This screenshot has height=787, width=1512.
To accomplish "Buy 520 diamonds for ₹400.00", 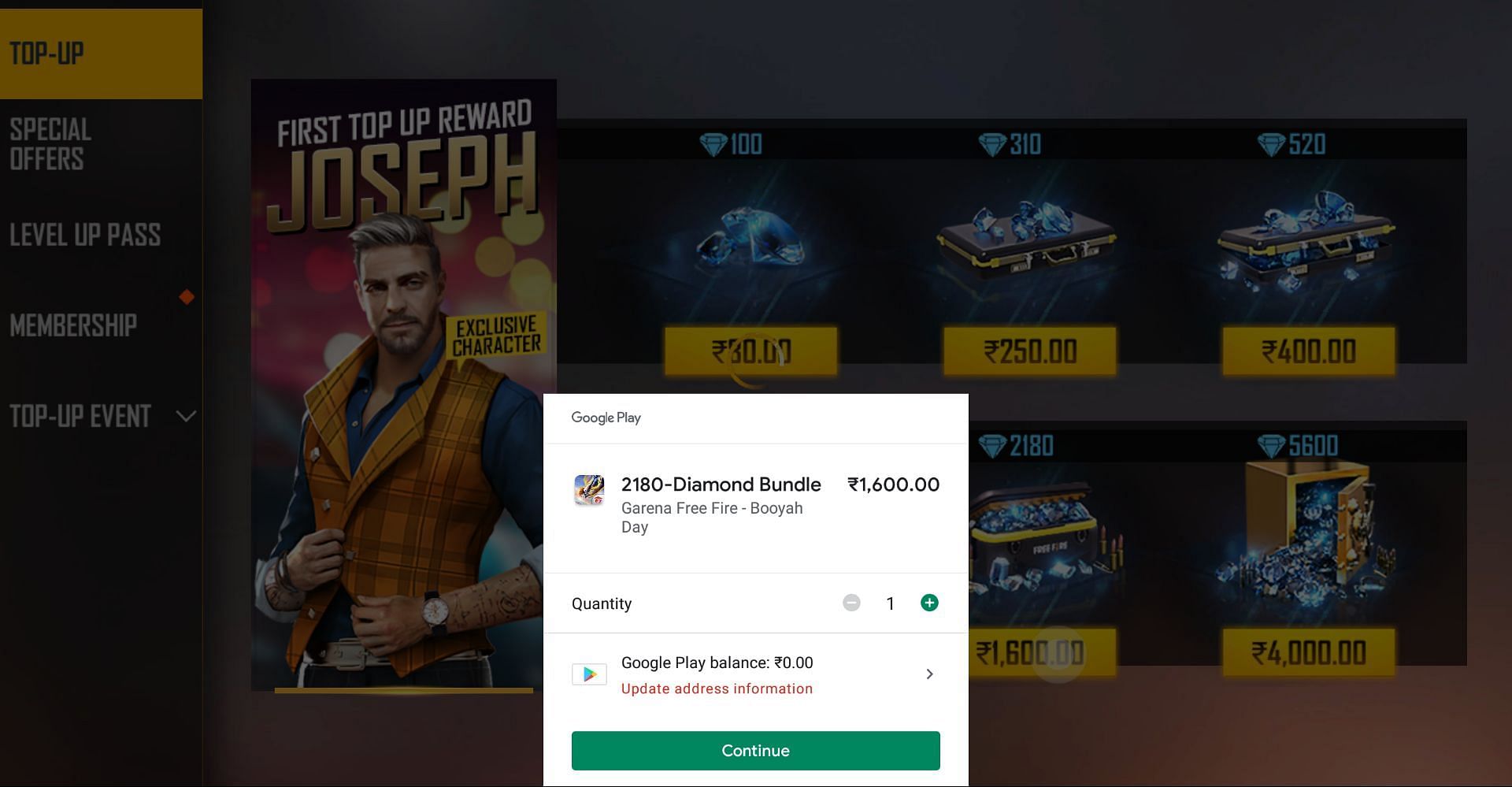I will point(1308,351).
